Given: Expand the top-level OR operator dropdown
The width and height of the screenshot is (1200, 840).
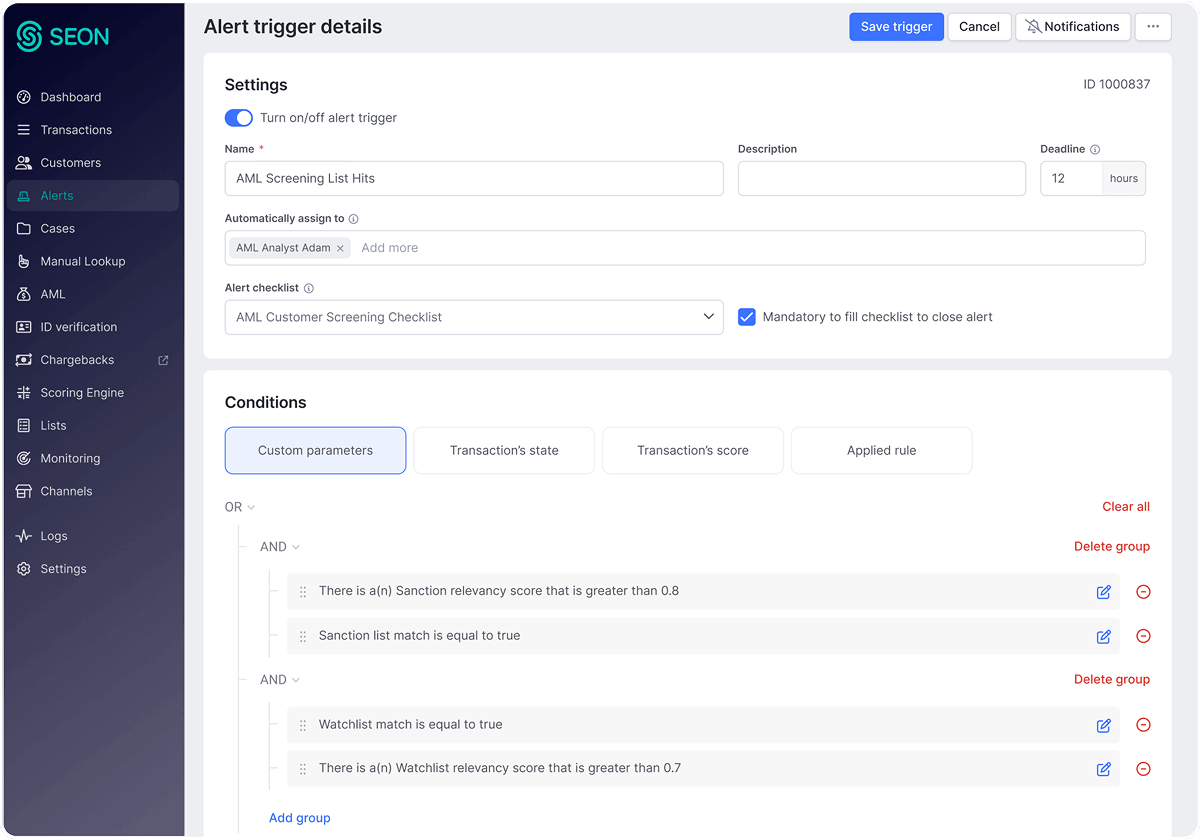Looking at the screenshot, I should tap(239, 507).
